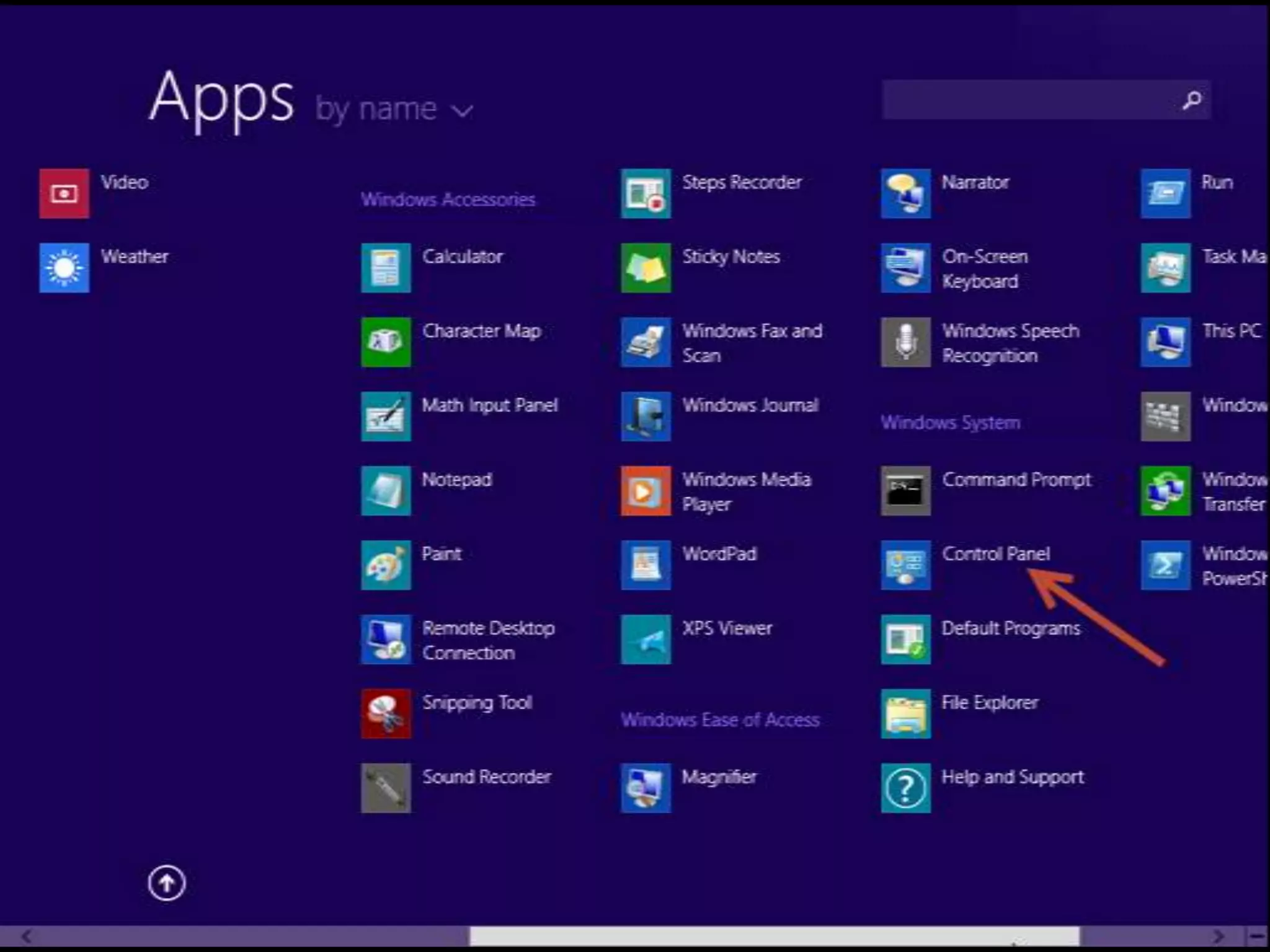1270x952 pixels.
Task: Open the Command Prompt icon
Action: coord(905,491)
